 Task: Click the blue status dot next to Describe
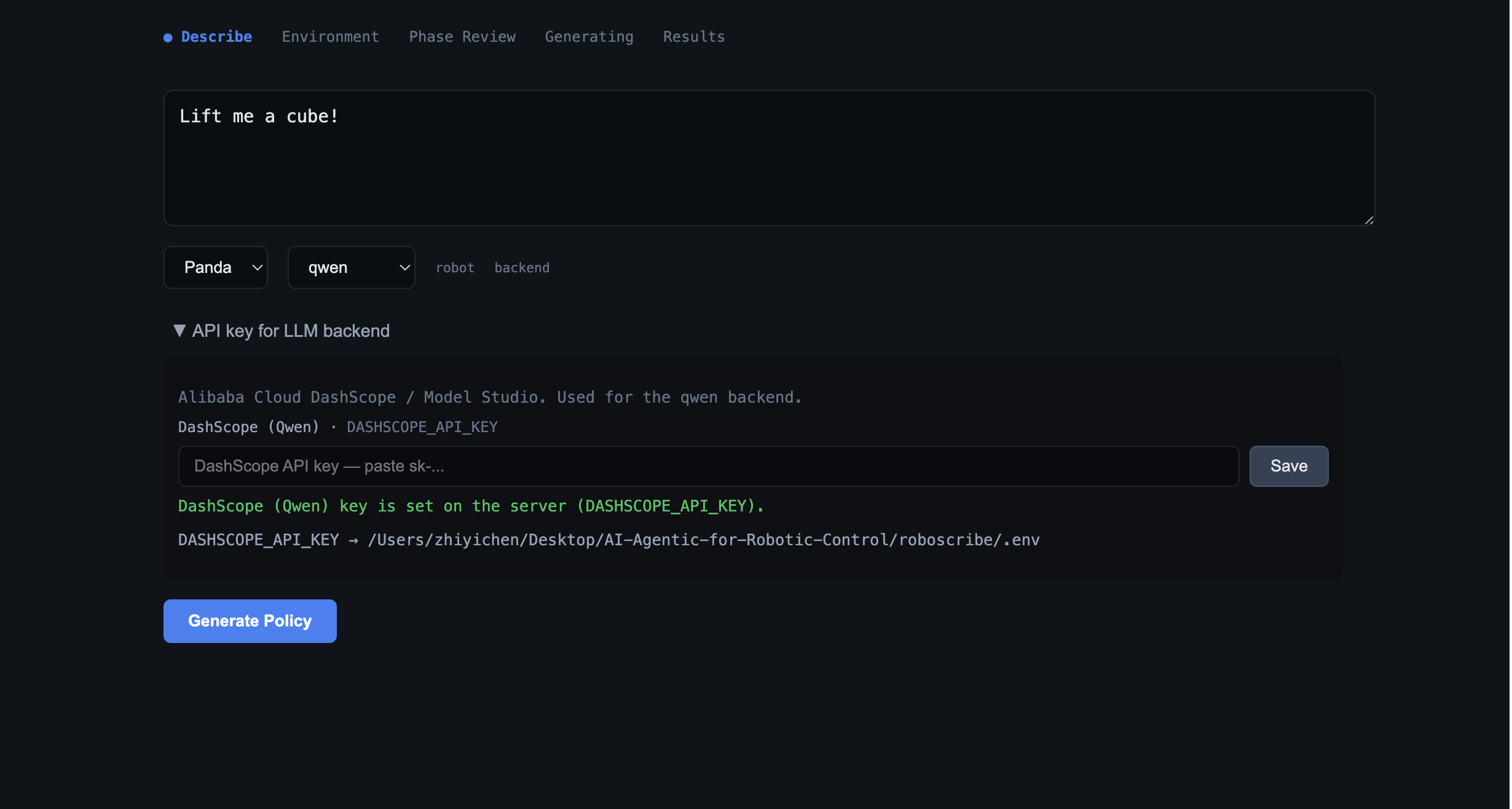pyautogui.click(x=167, y=37)
